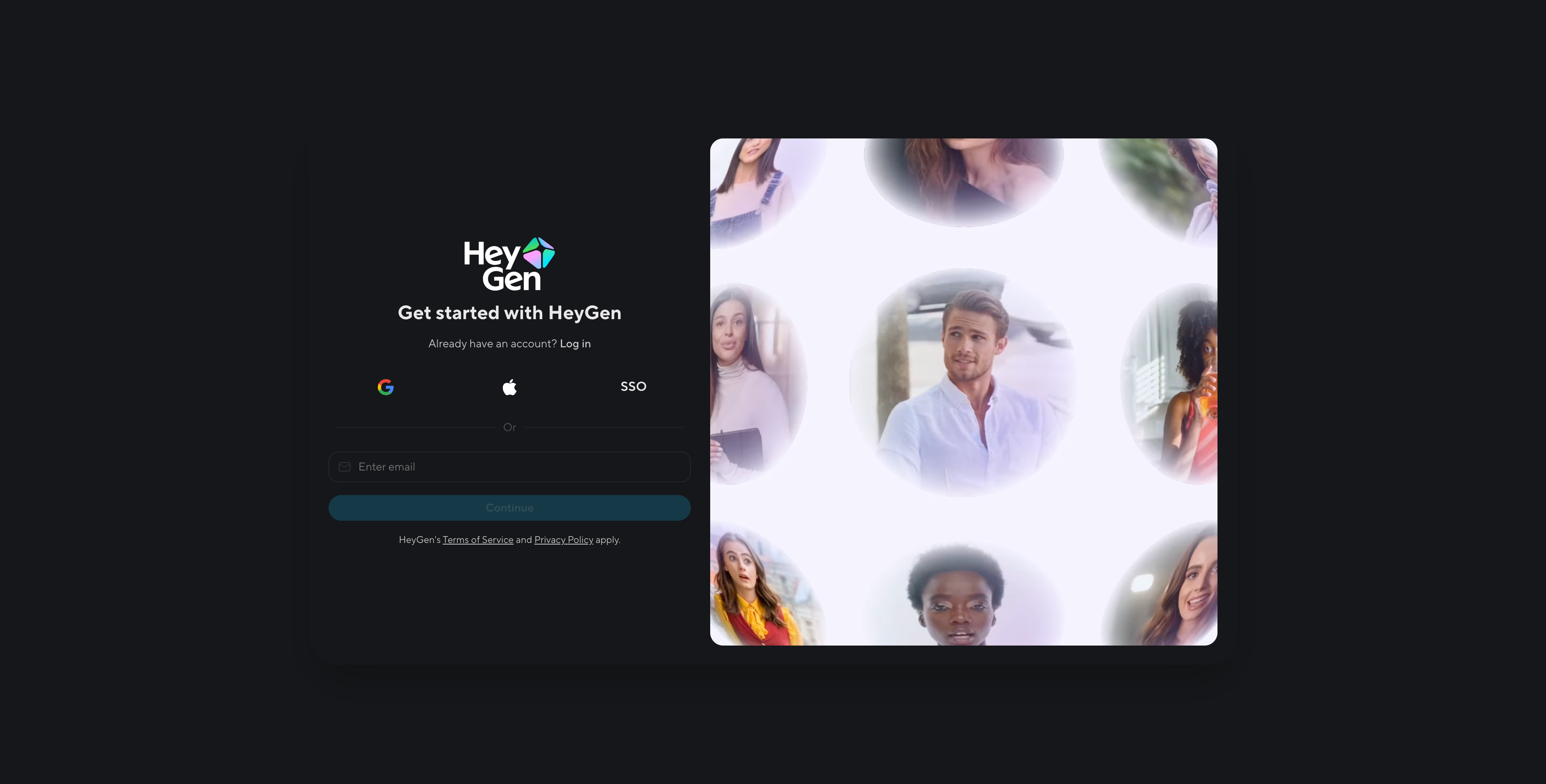Choose the SSO sign-in option
This screenshot has height=784, width=1546.
point(633,387)
